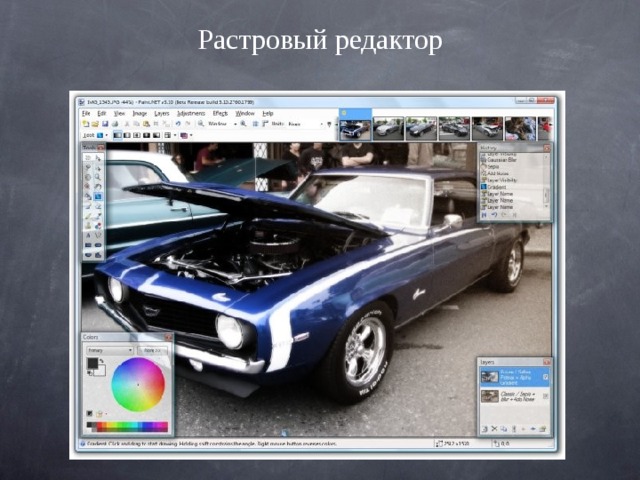Open the Layers menu
The width and height of the screenshot is (640, 480).
tap(162, 113)
